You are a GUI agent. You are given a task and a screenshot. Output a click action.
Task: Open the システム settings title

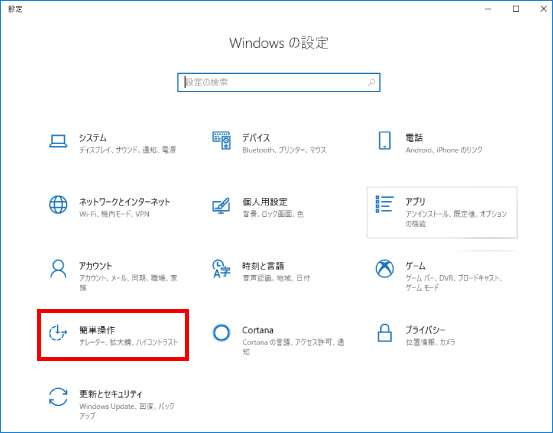click(93, 138)
